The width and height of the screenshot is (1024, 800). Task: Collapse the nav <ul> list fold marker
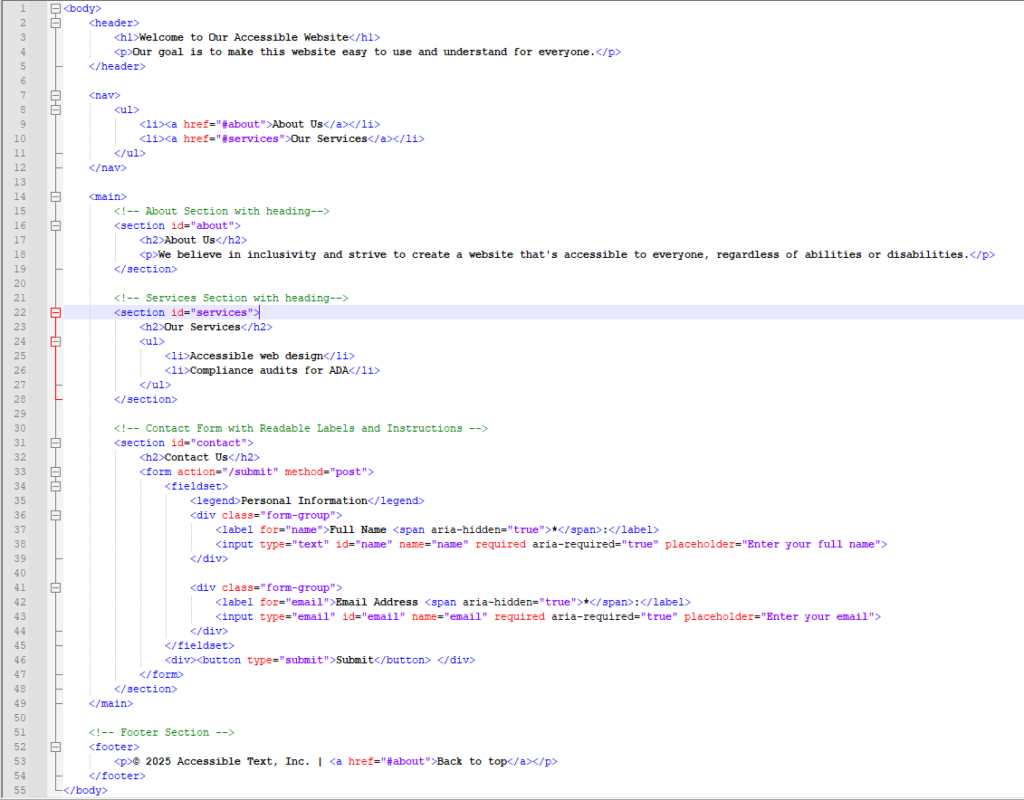(53, 109)
